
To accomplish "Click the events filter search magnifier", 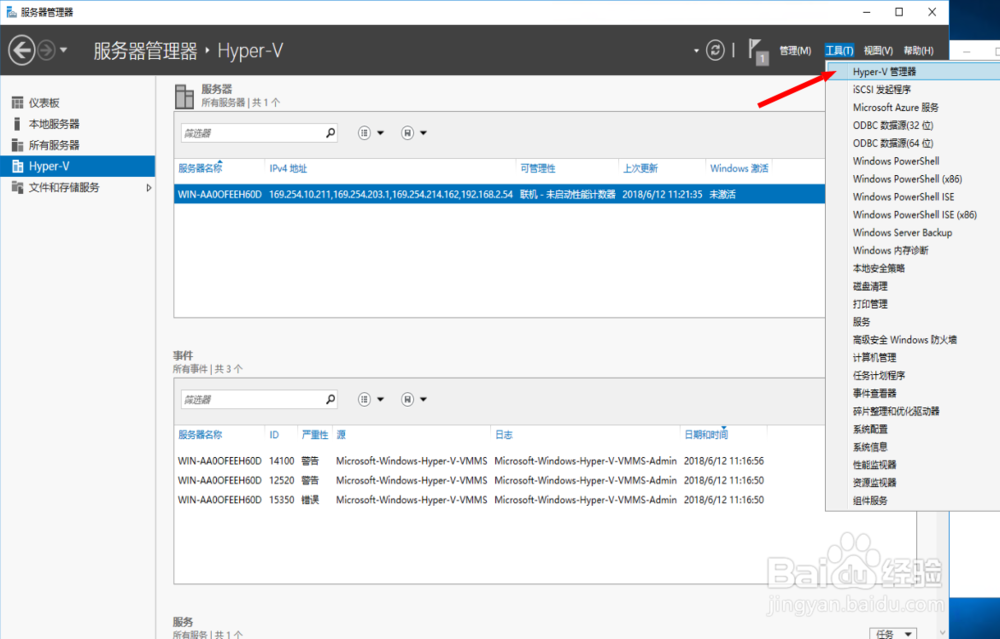I will 330,399.
